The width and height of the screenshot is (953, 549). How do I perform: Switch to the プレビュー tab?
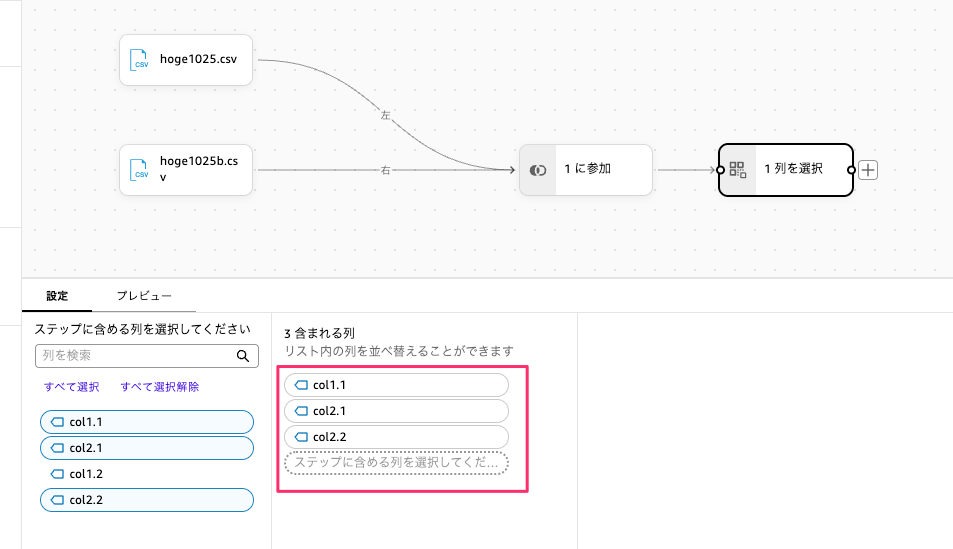[143, 296]
